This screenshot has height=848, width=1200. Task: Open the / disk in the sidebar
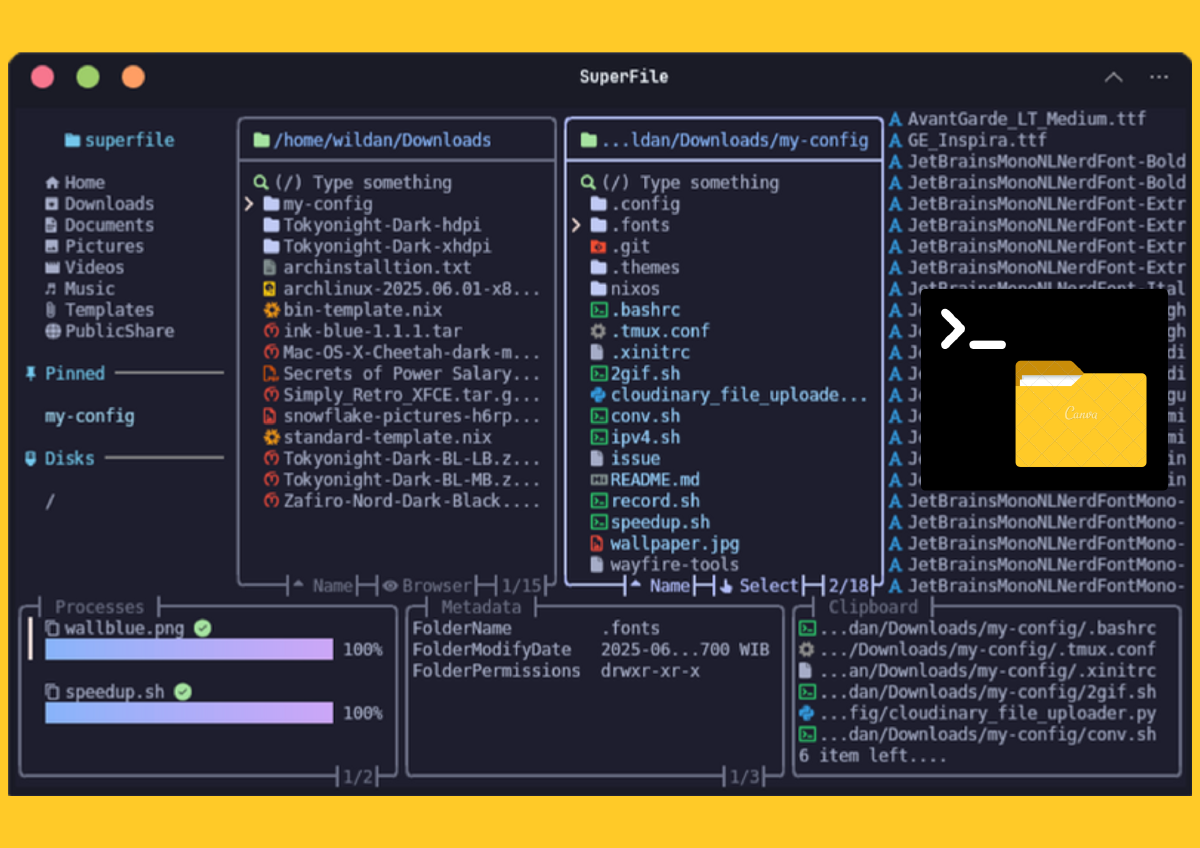pos(49,501)
